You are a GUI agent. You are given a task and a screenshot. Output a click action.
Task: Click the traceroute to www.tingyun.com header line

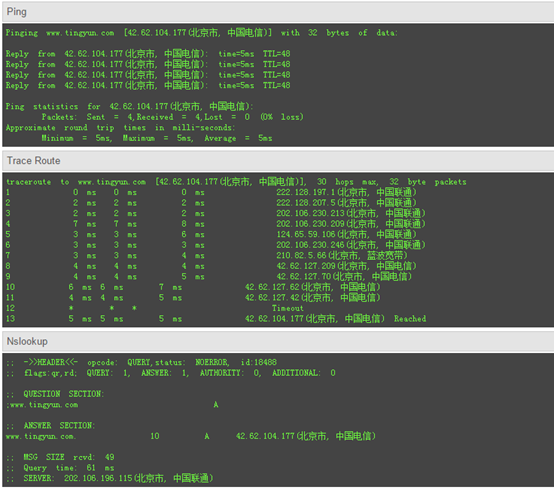pos(236,182)
